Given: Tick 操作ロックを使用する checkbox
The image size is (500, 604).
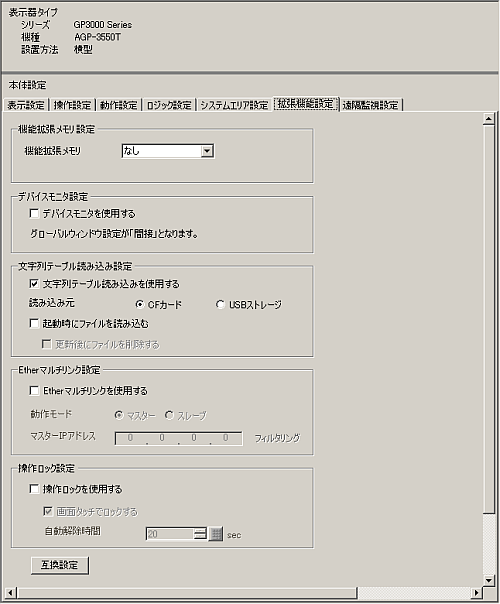Looking at the screenshot, I should click(x=34, y=489).
